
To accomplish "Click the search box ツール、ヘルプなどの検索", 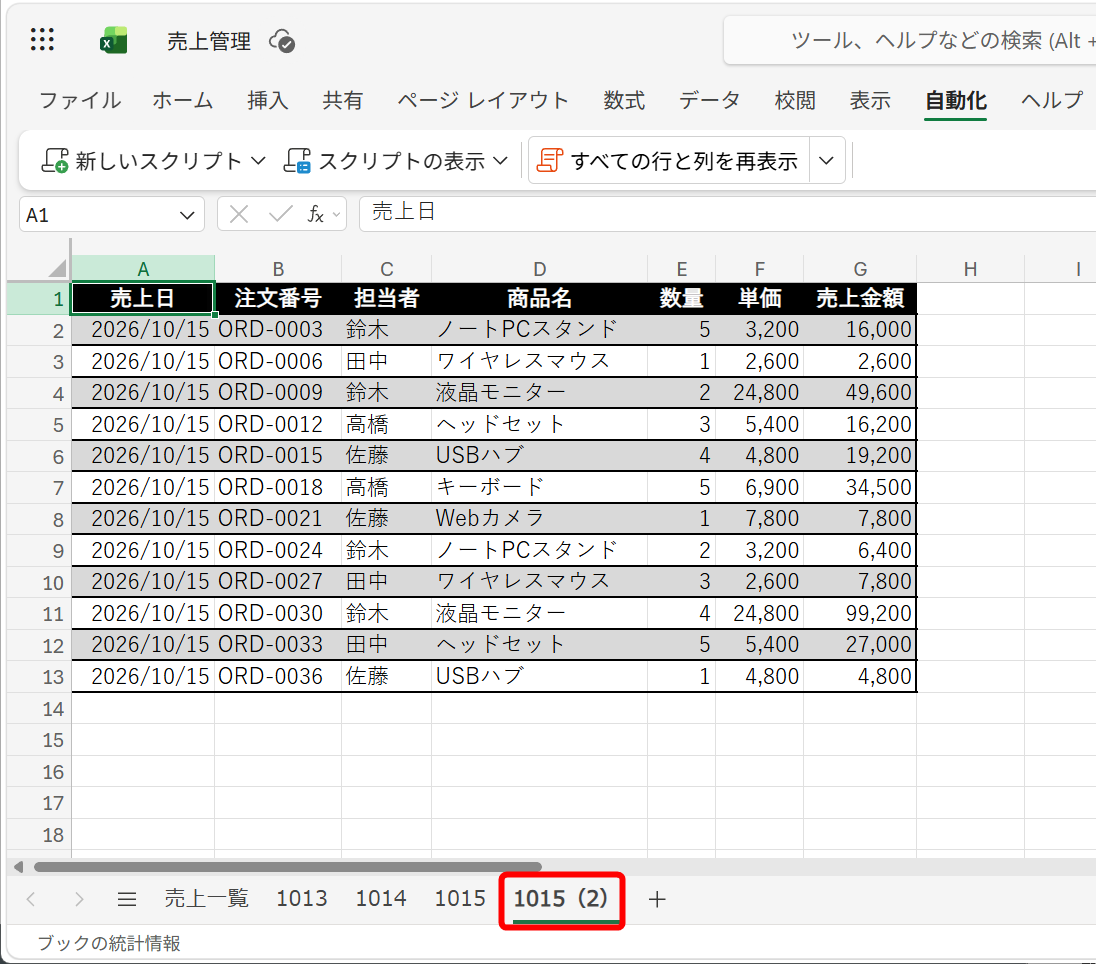I will (x=909, y=41).
